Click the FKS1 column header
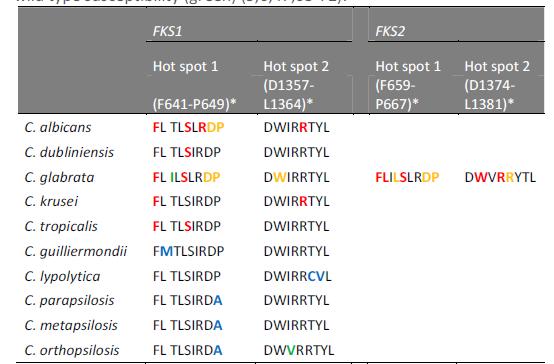 coord(167,31)
